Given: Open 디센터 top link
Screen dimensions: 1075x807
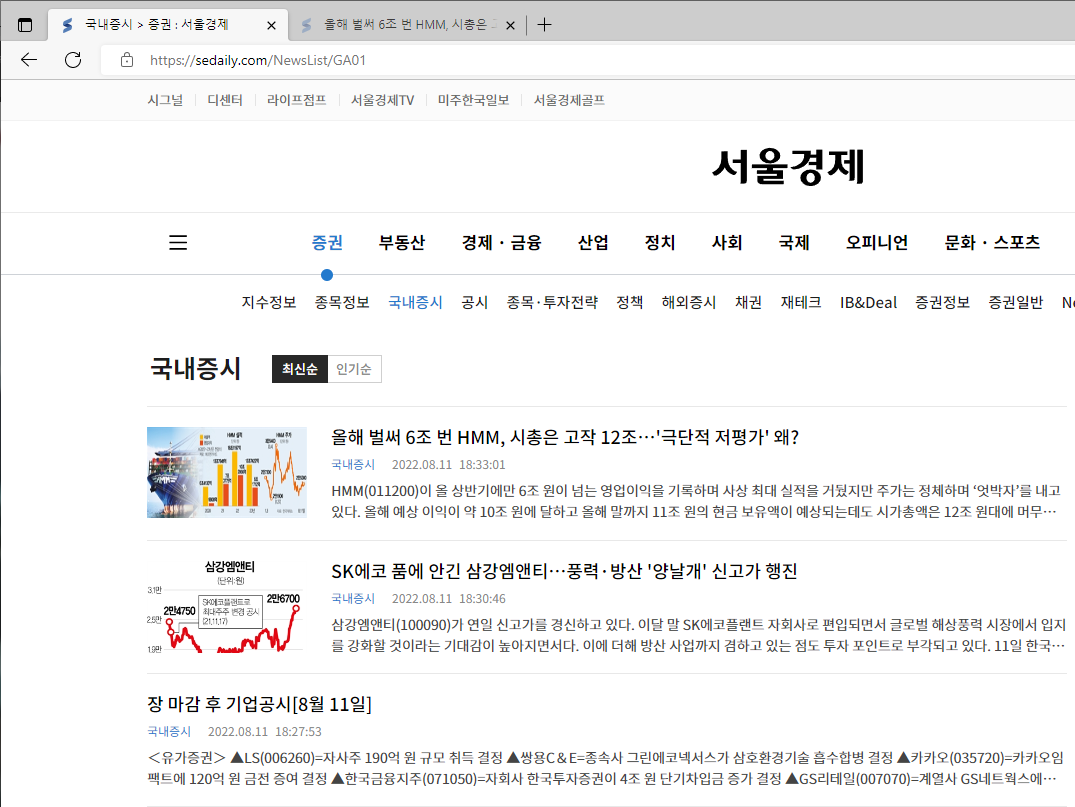Looking at the screenshot, I should (225, 100).
